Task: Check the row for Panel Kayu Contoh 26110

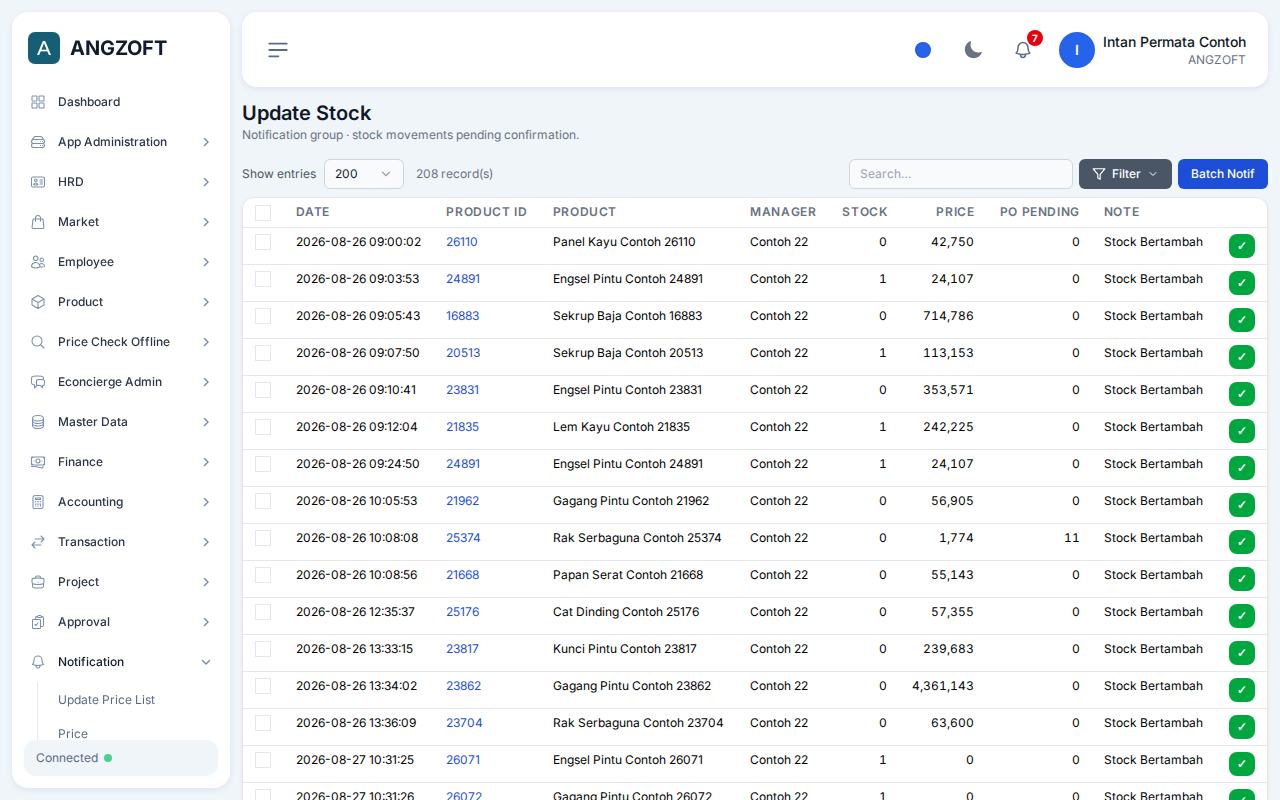Action: [263, 242]
